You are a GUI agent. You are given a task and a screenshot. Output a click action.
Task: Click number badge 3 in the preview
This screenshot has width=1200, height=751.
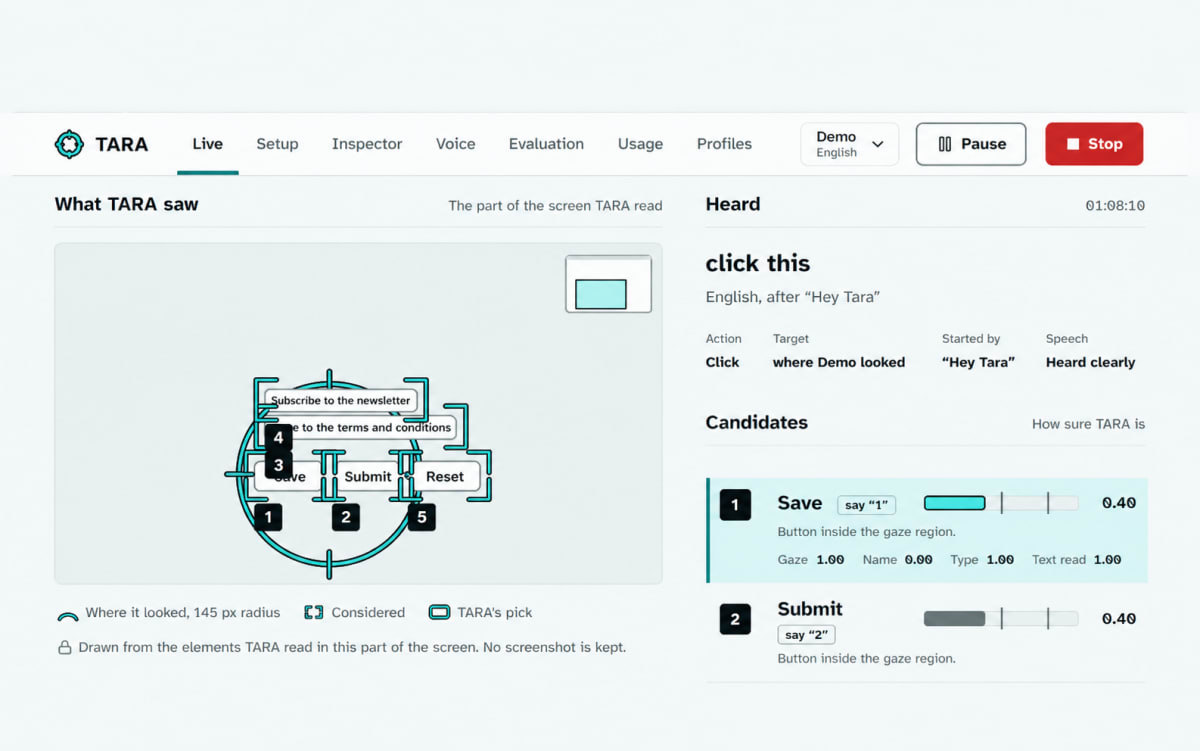tap(279, 465)
